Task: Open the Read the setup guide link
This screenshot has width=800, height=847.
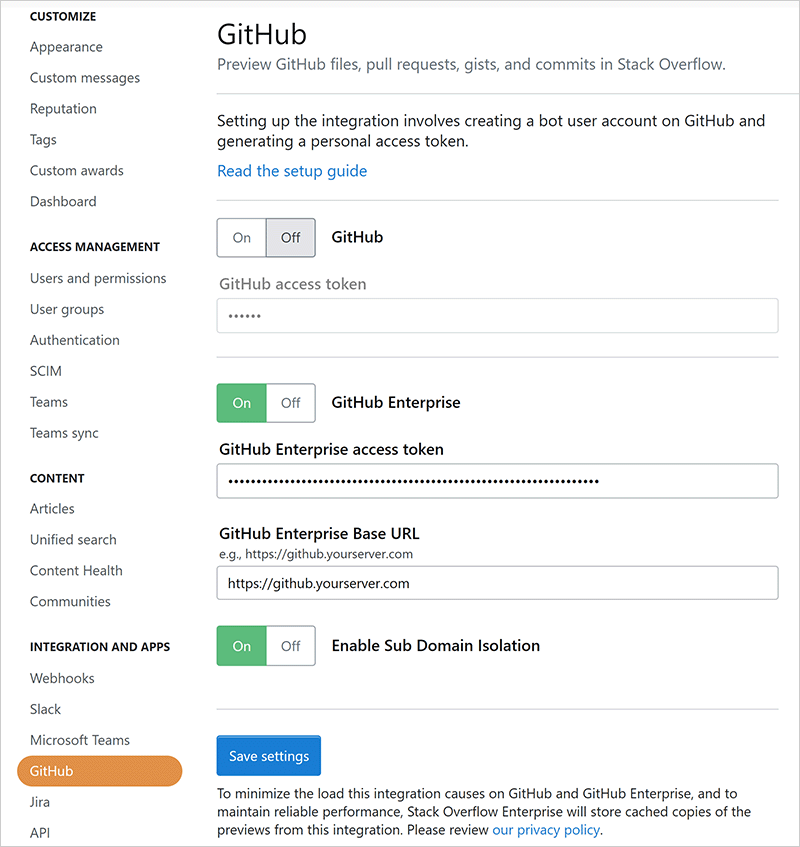Action: (x=292, y=171)
